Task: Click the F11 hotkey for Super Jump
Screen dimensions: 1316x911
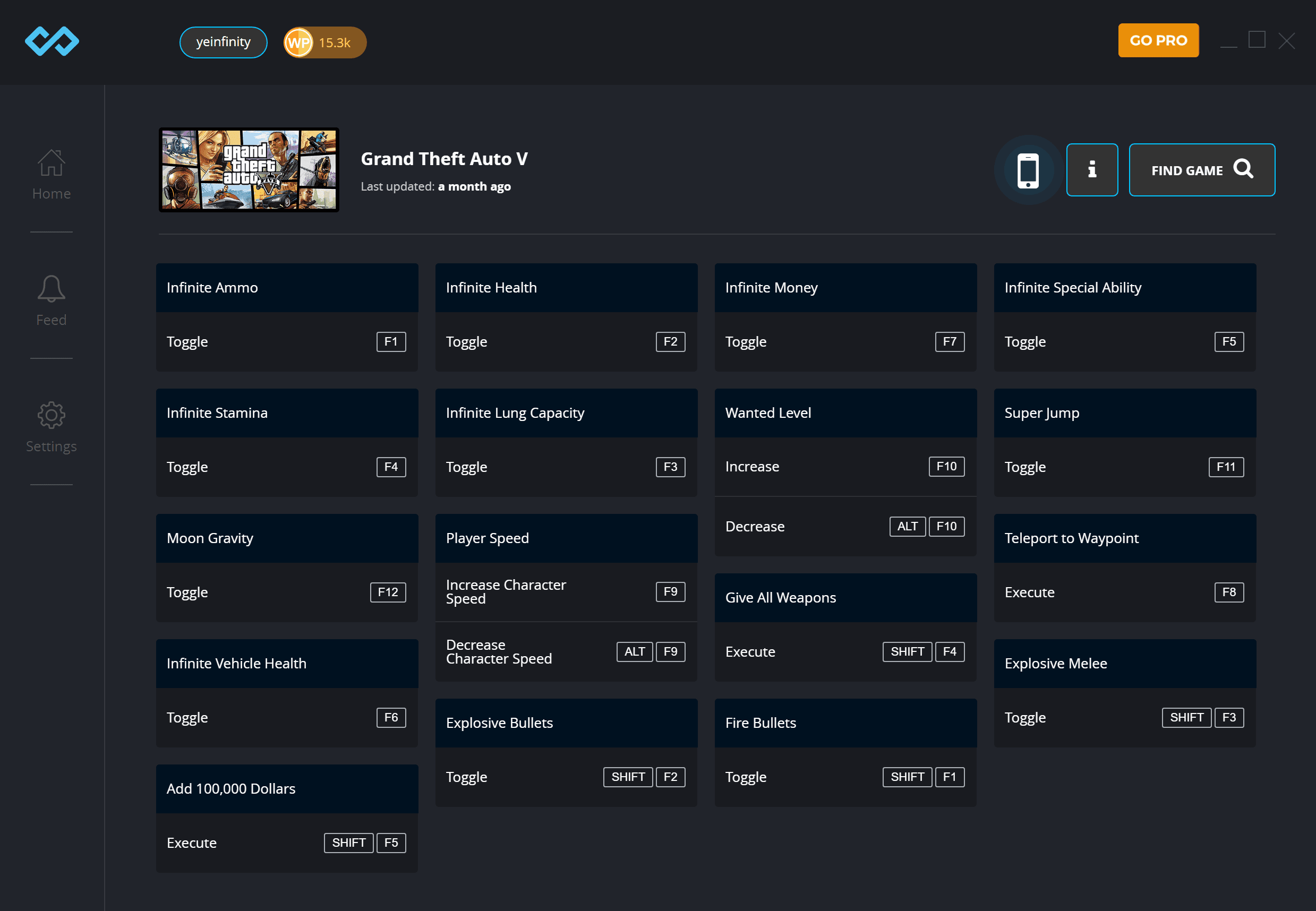Action: point(1226,467)
